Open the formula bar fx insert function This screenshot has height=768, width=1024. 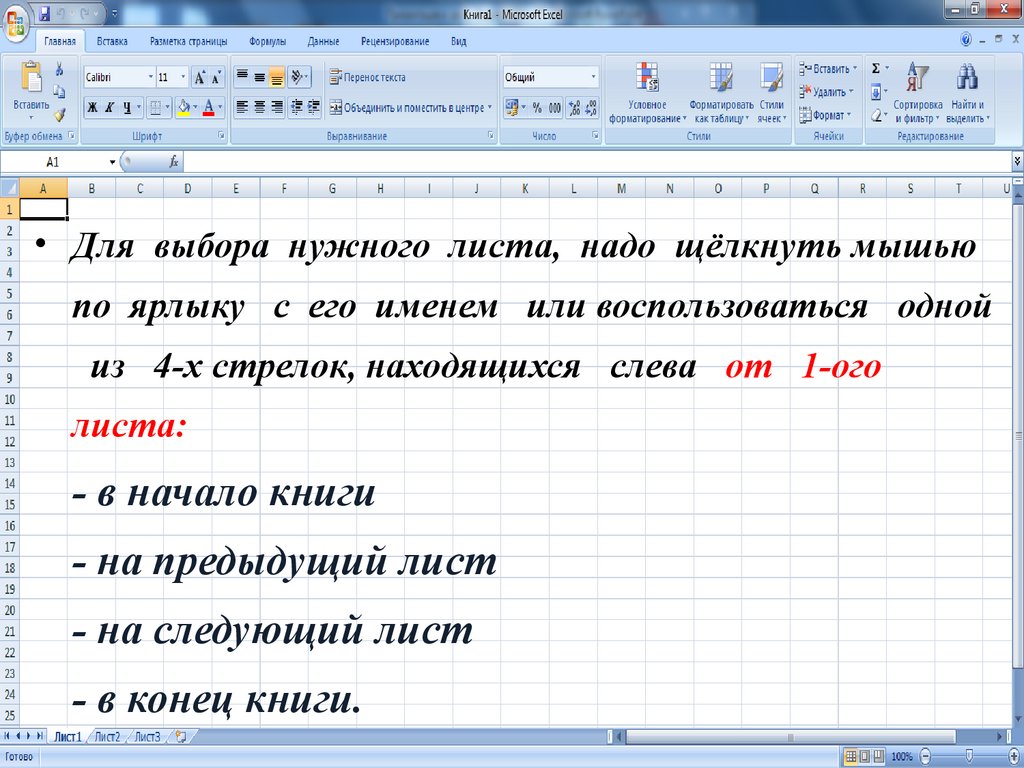174,161
